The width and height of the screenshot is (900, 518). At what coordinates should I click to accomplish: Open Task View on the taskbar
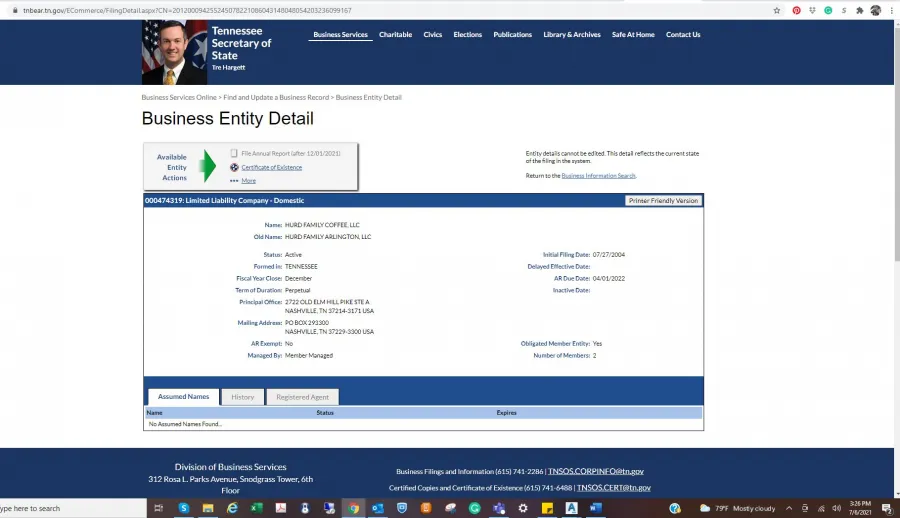tap(158, 508)
